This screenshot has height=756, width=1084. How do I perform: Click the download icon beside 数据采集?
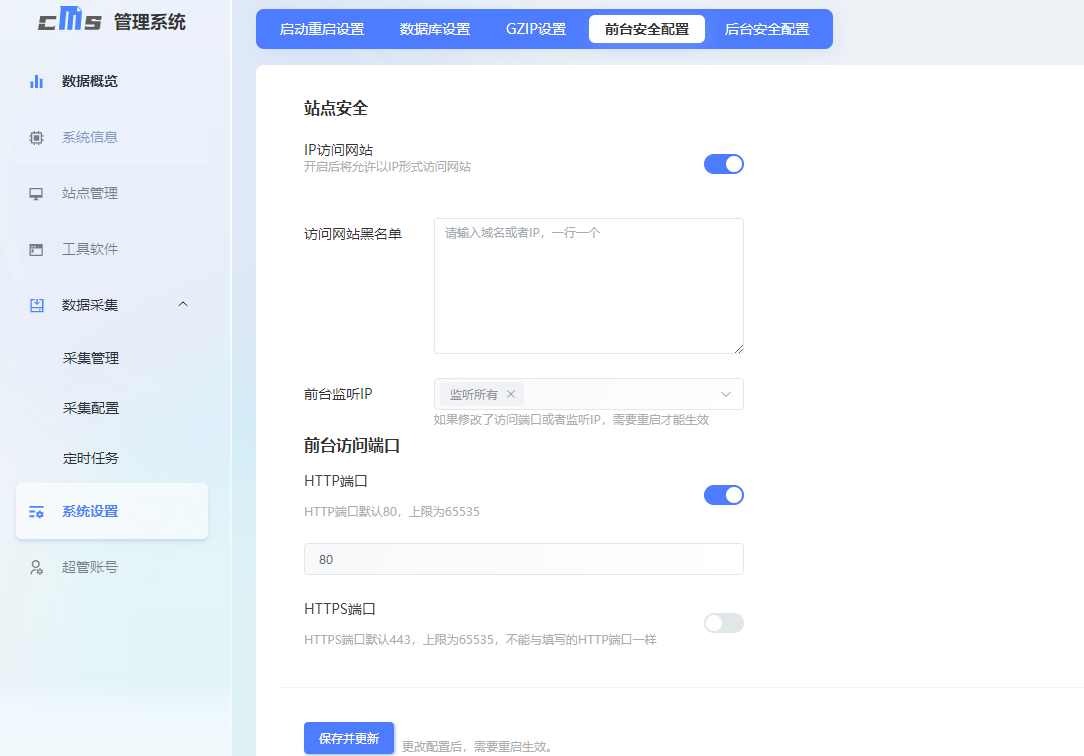37,305
